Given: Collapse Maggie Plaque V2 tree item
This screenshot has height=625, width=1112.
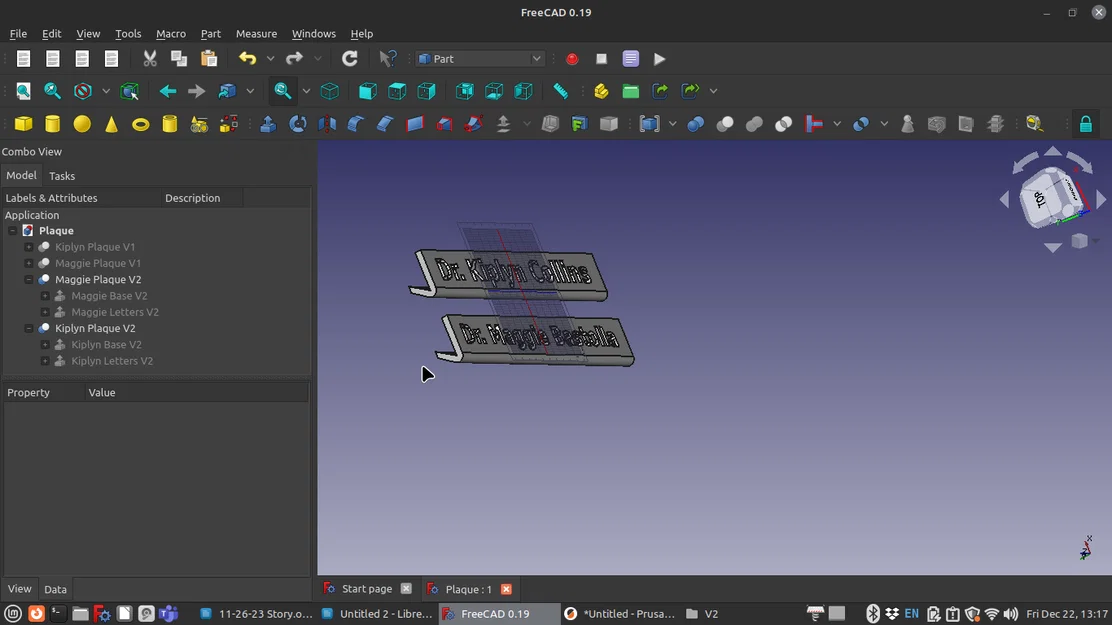Looking at the screenshot, I should (x=29, y=280).
